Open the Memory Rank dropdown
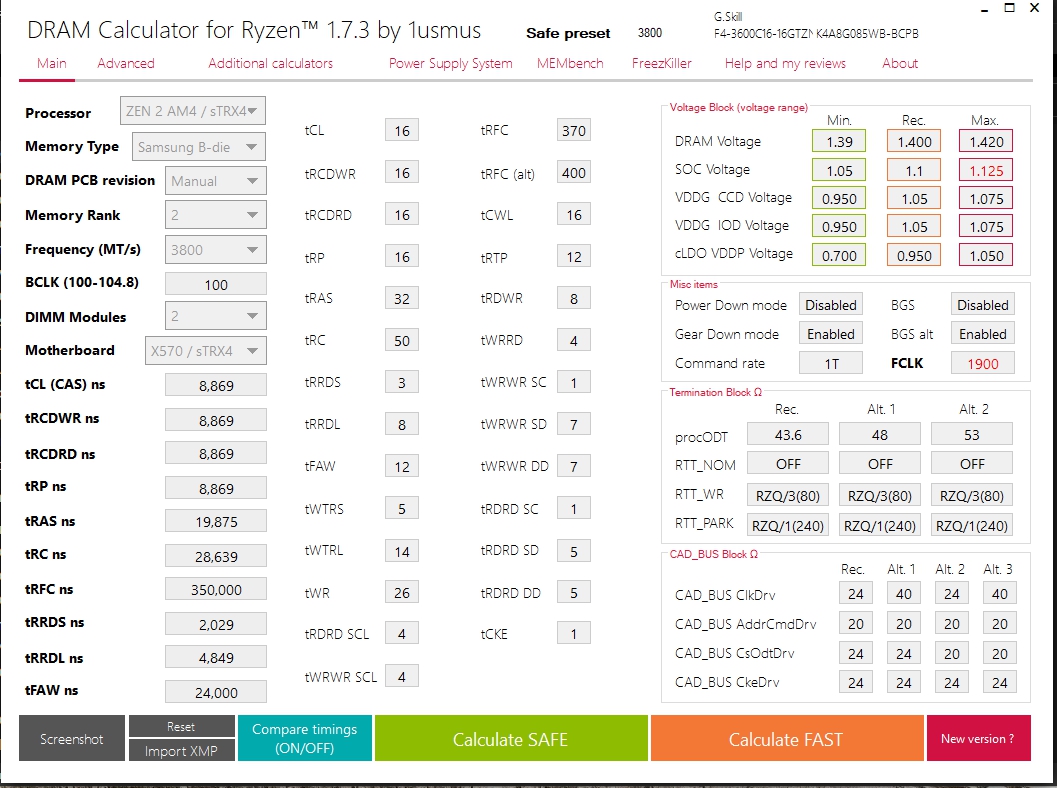 [x=216, y=215]
